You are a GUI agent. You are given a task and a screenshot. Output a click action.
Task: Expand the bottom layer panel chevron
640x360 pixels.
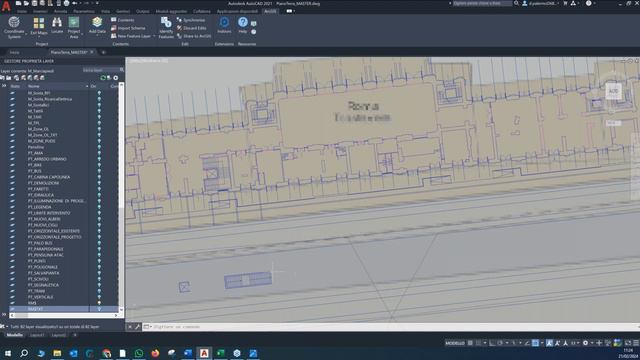click(x=4, y=315)
